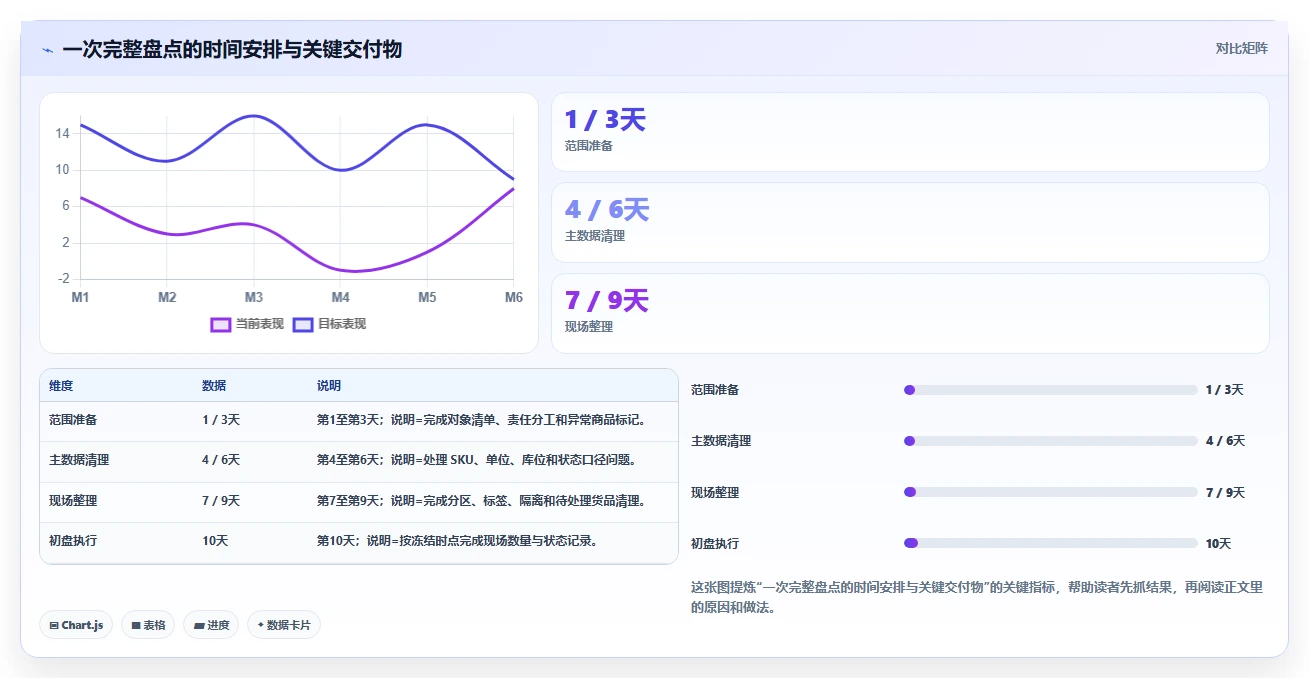
Task: Click the 初盘执行 progress bar
Action: pos(1050,543)
